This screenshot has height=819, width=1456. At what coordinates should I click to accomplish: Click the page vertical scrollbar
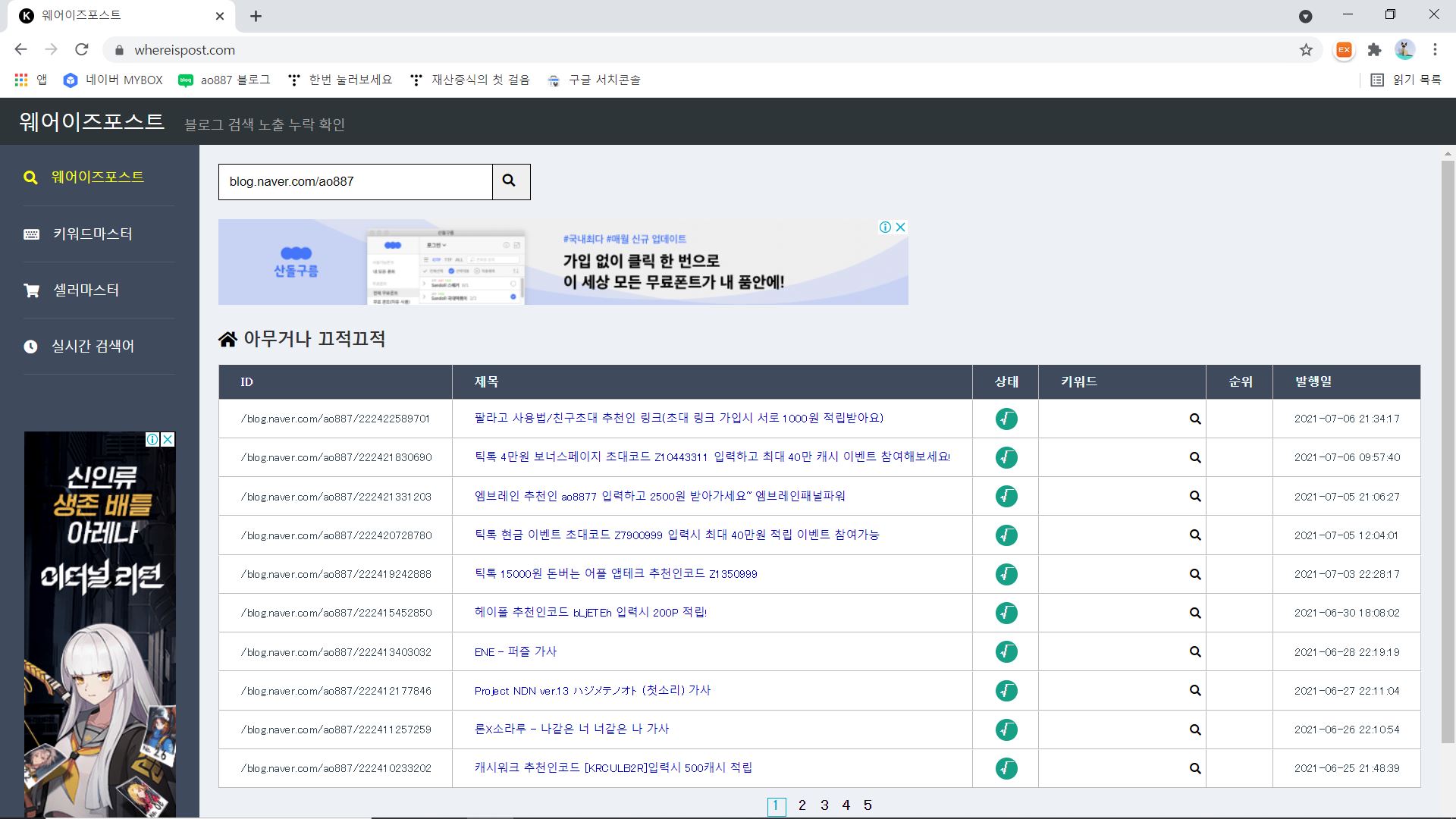pos(1448,451)
